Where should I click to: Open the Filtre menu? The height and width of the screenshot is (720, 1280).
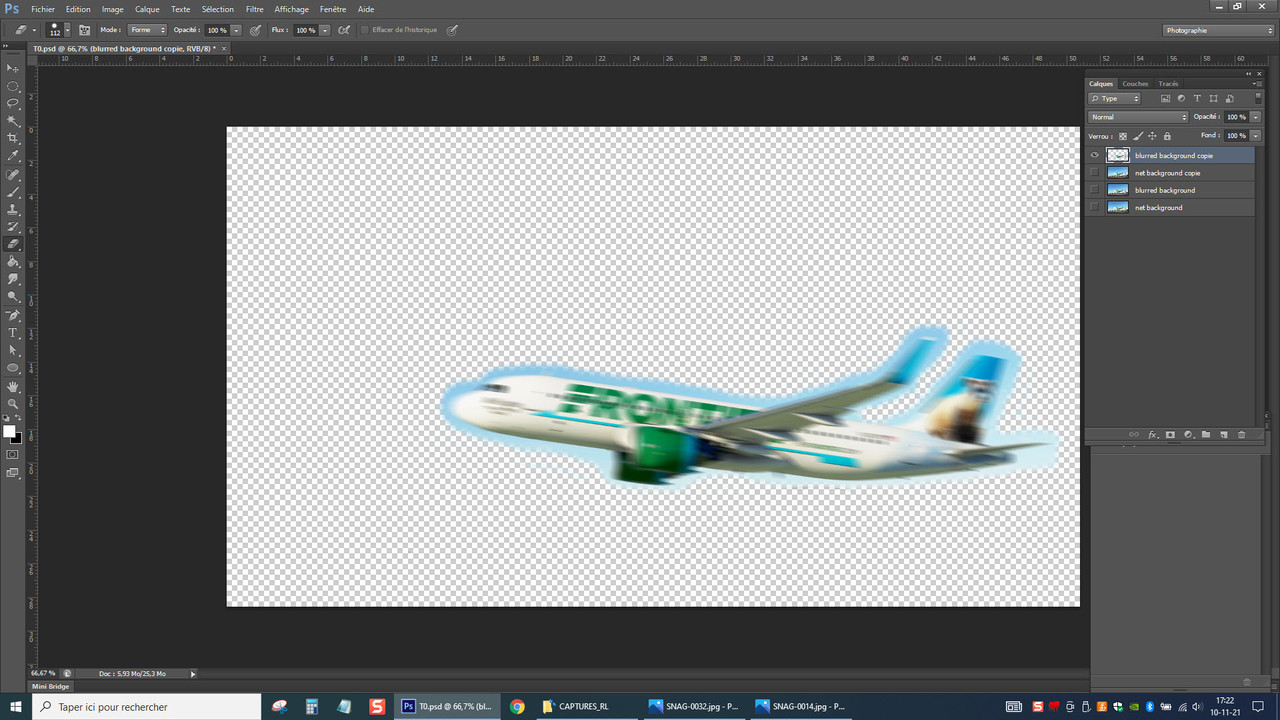coord(255,9)
